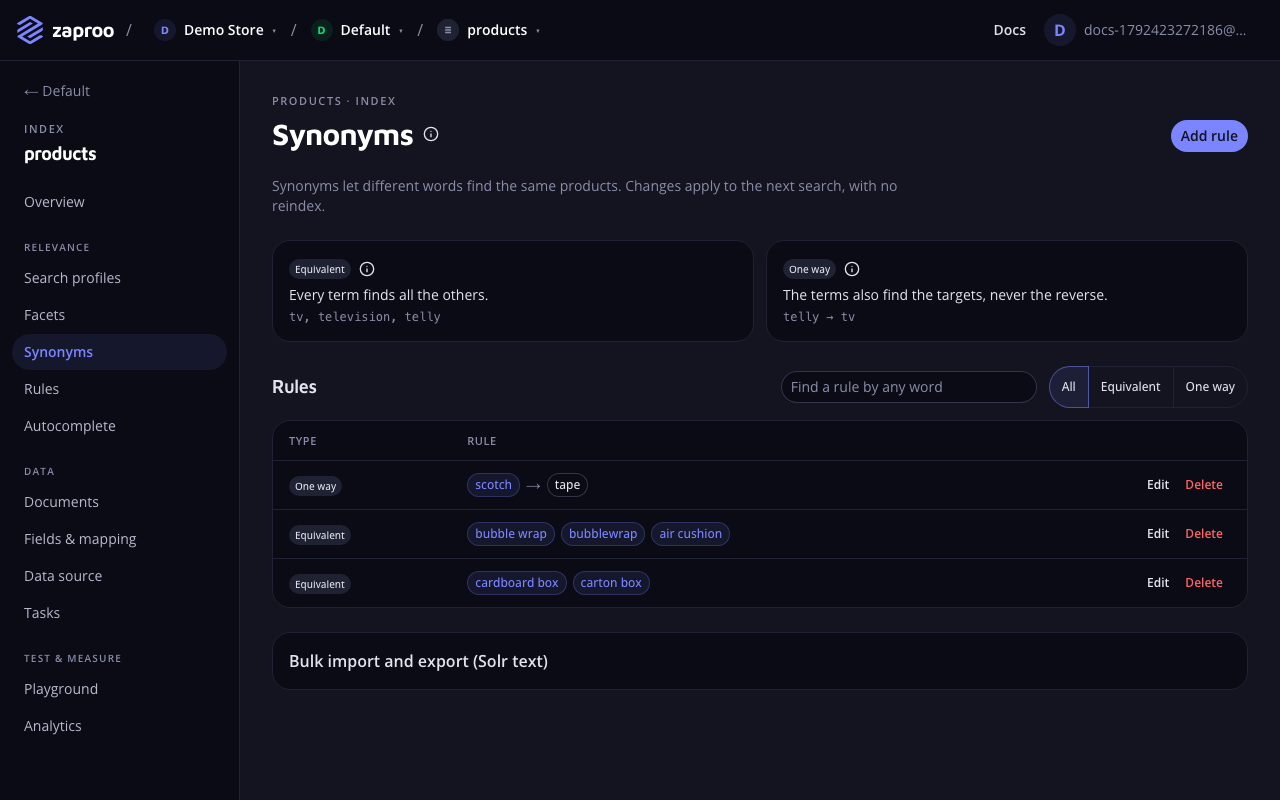The image size is (1280, 800).
Task: Go to Fields & mapping
Action: click(x=119, y=539)
